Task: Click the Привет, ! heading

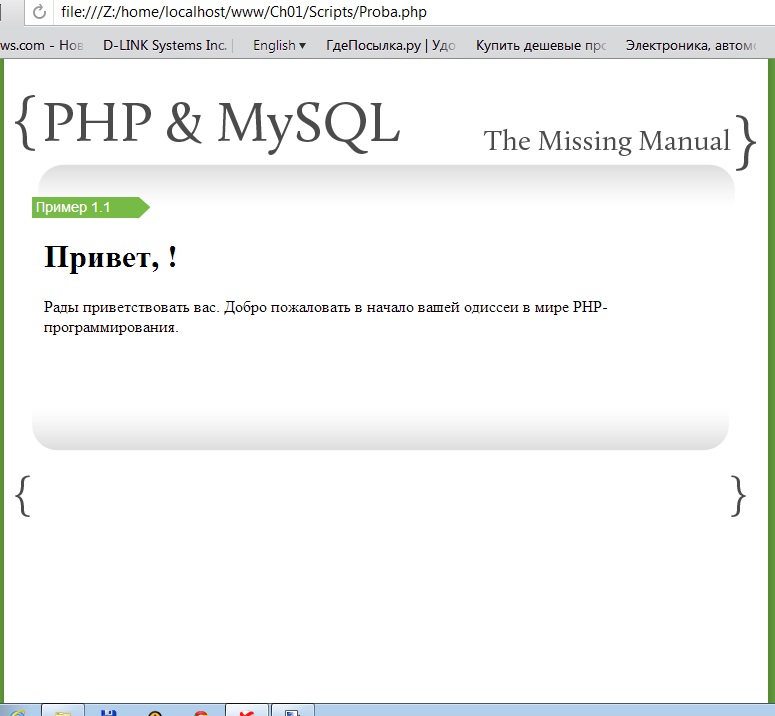Action: [111, 258]
